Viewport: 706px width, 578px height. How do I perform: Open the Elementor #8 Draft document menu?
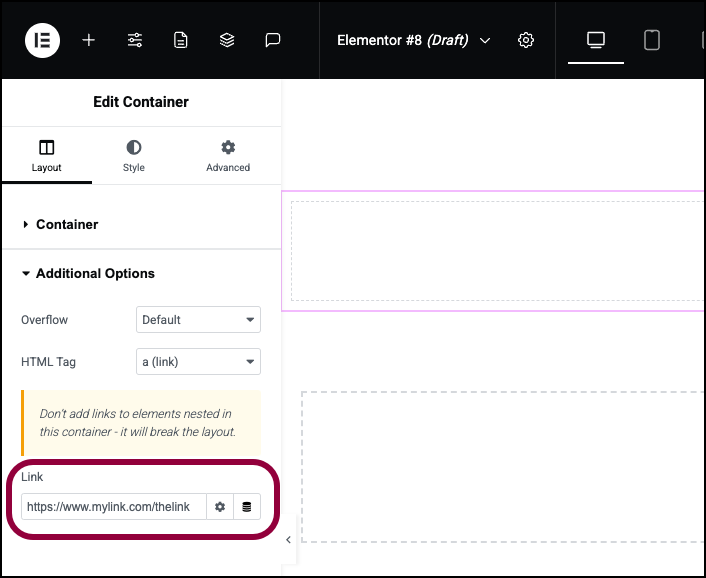[x=413, y=41]
